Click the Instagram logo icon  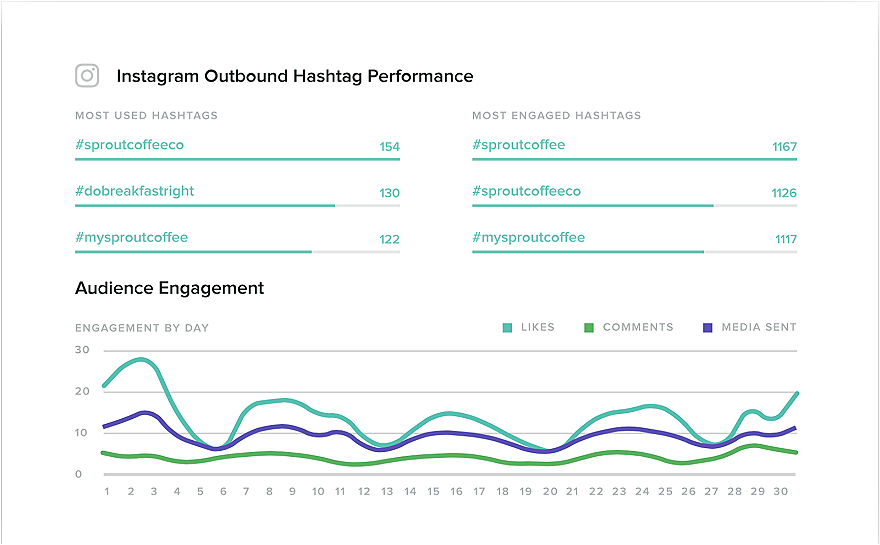point(87,75)
